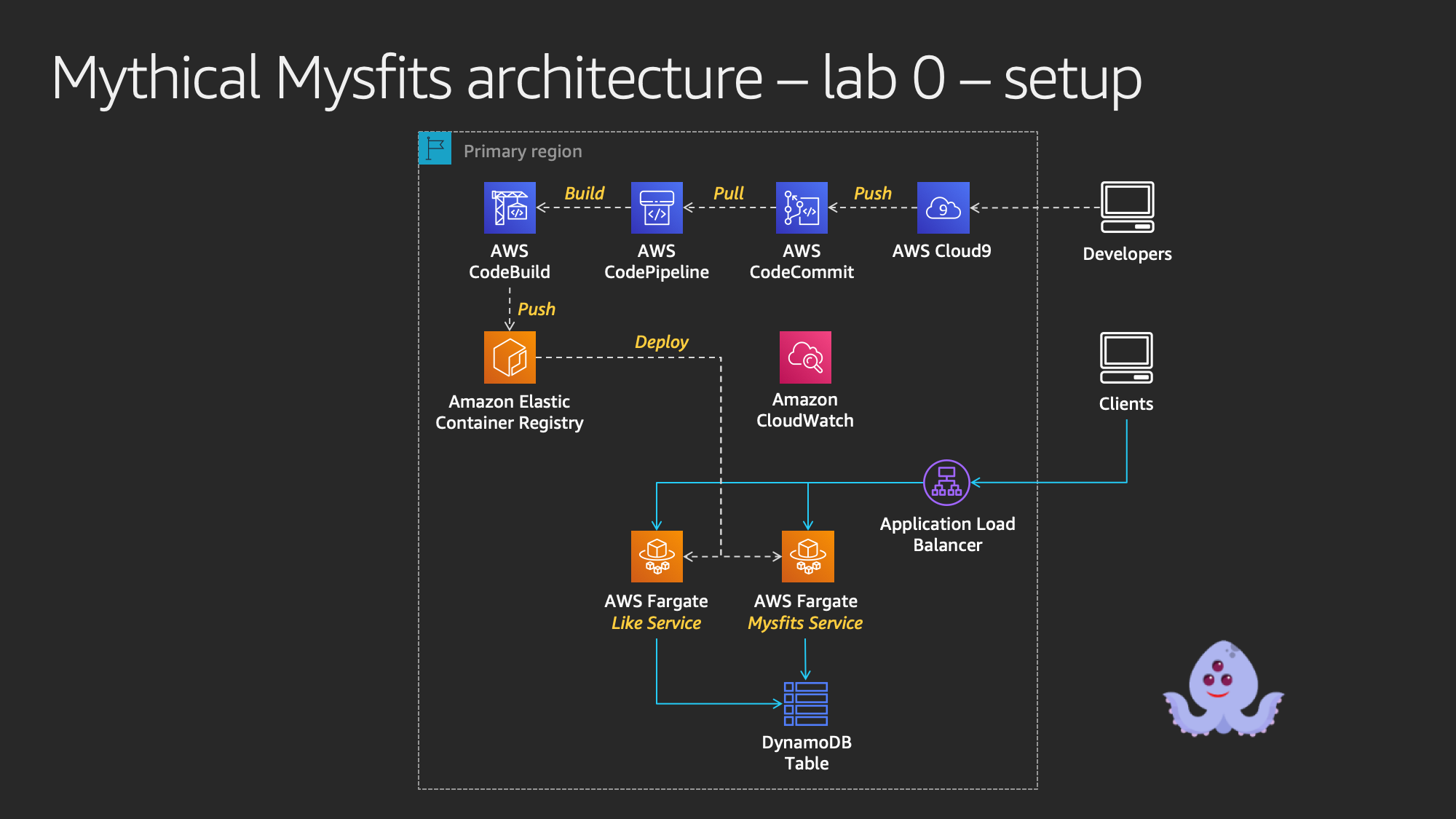Click the 'Push' label below CodeBuild
The image size is (1456, 819).
[x=537, y=309]
